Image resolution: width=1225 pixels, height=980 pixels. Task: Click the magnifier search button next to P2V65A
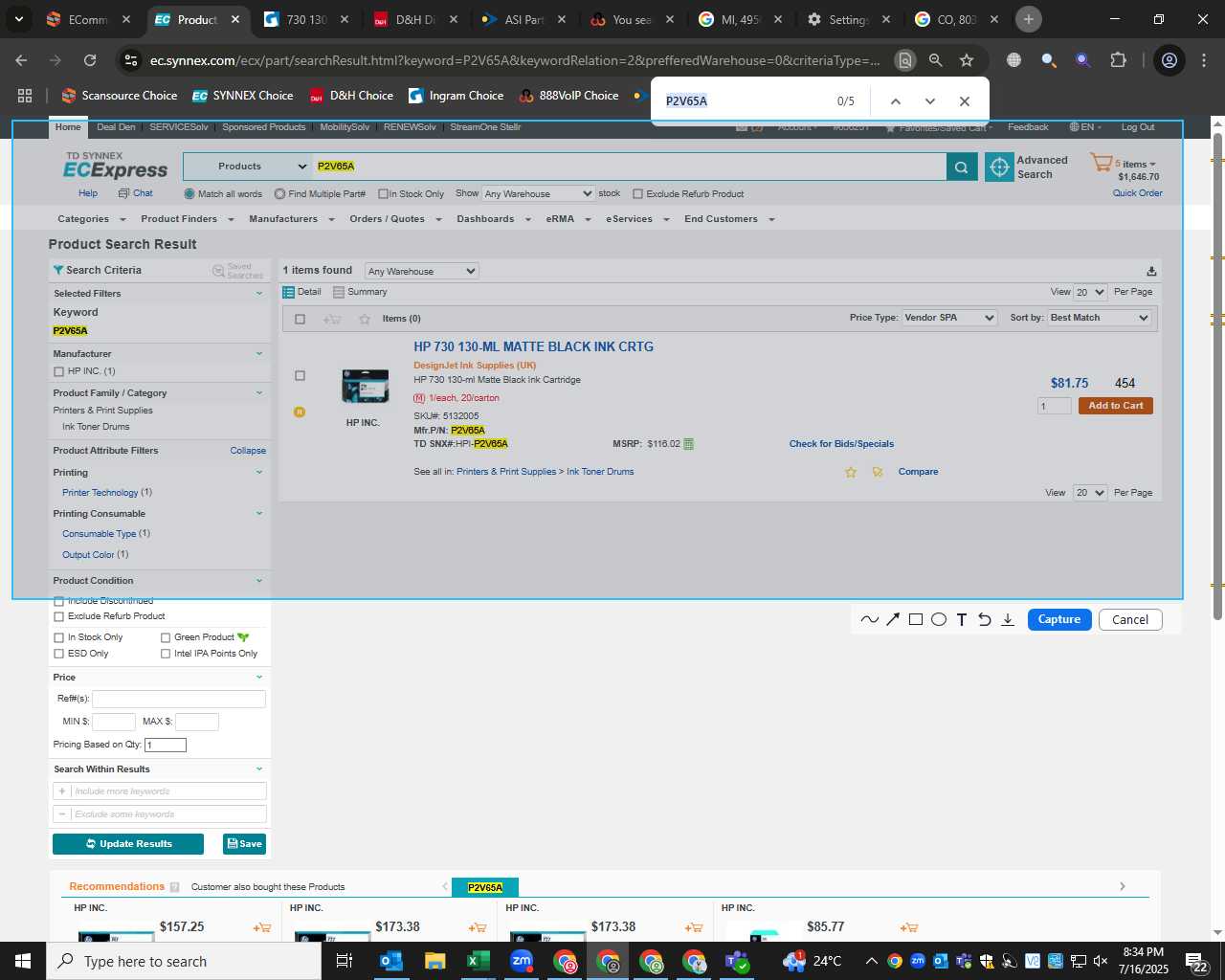click(962, 167)
